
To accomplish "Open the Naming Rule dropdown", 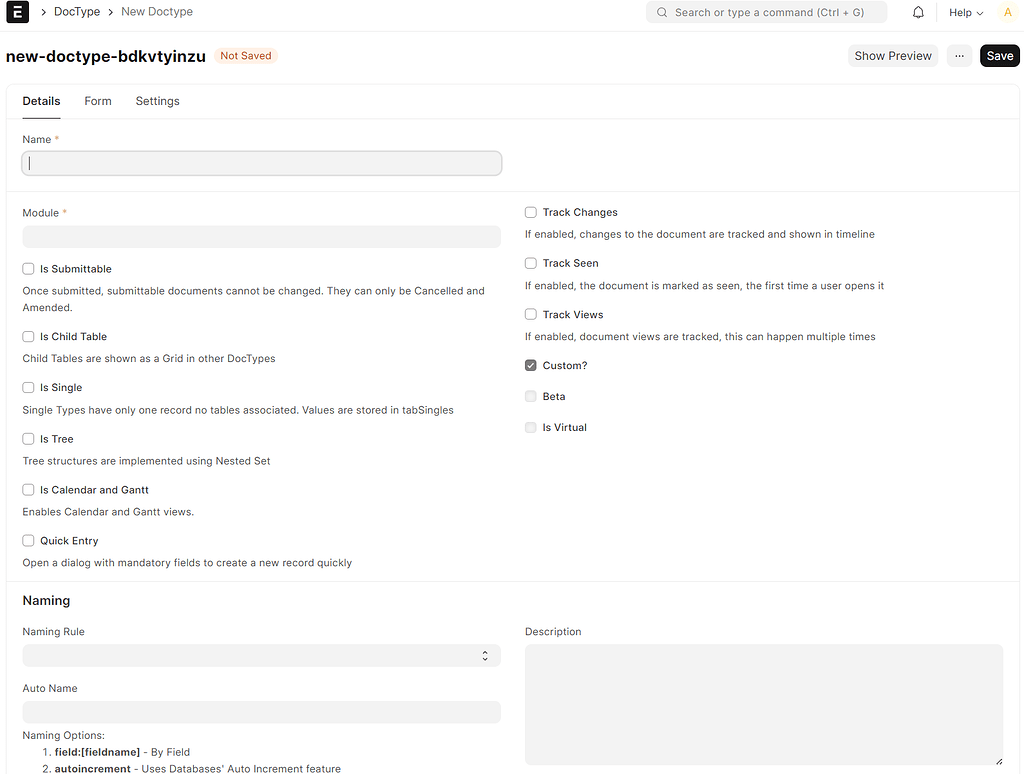I will coord(261,656).
